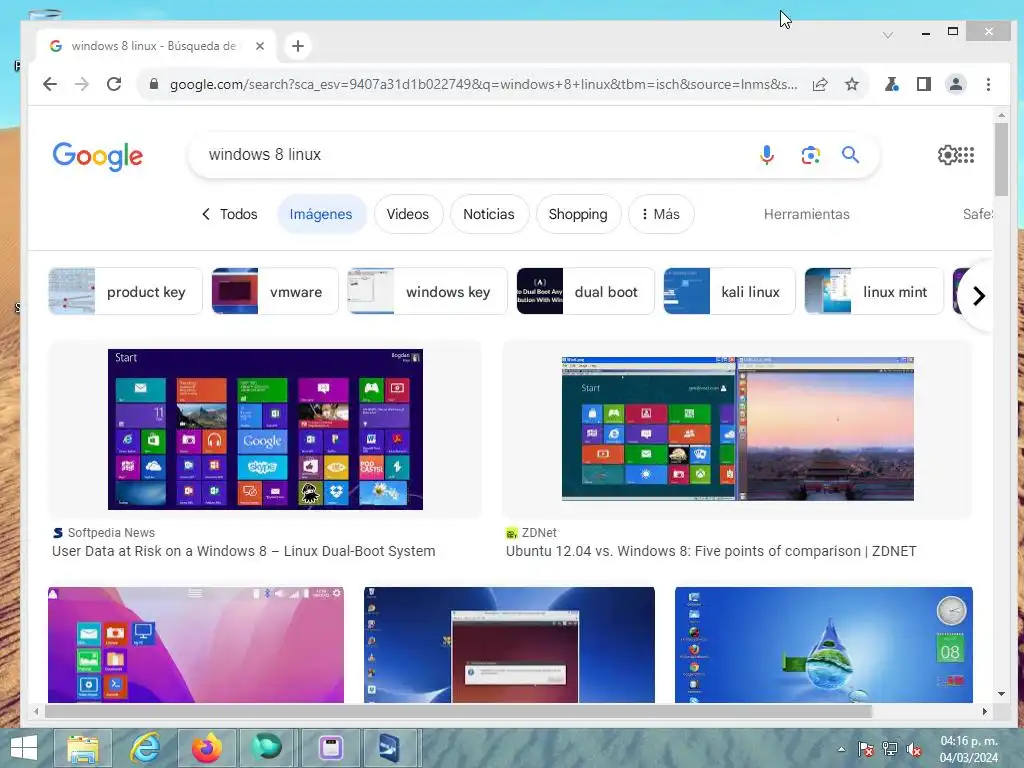Click the vertical scrollbar thumb

(1001, 159)
